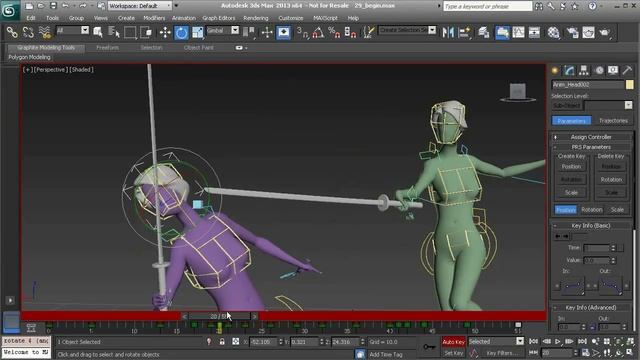640x360 pixels.
Task: Click the Rectangular Selection Region icon
Action: (130, 32)
